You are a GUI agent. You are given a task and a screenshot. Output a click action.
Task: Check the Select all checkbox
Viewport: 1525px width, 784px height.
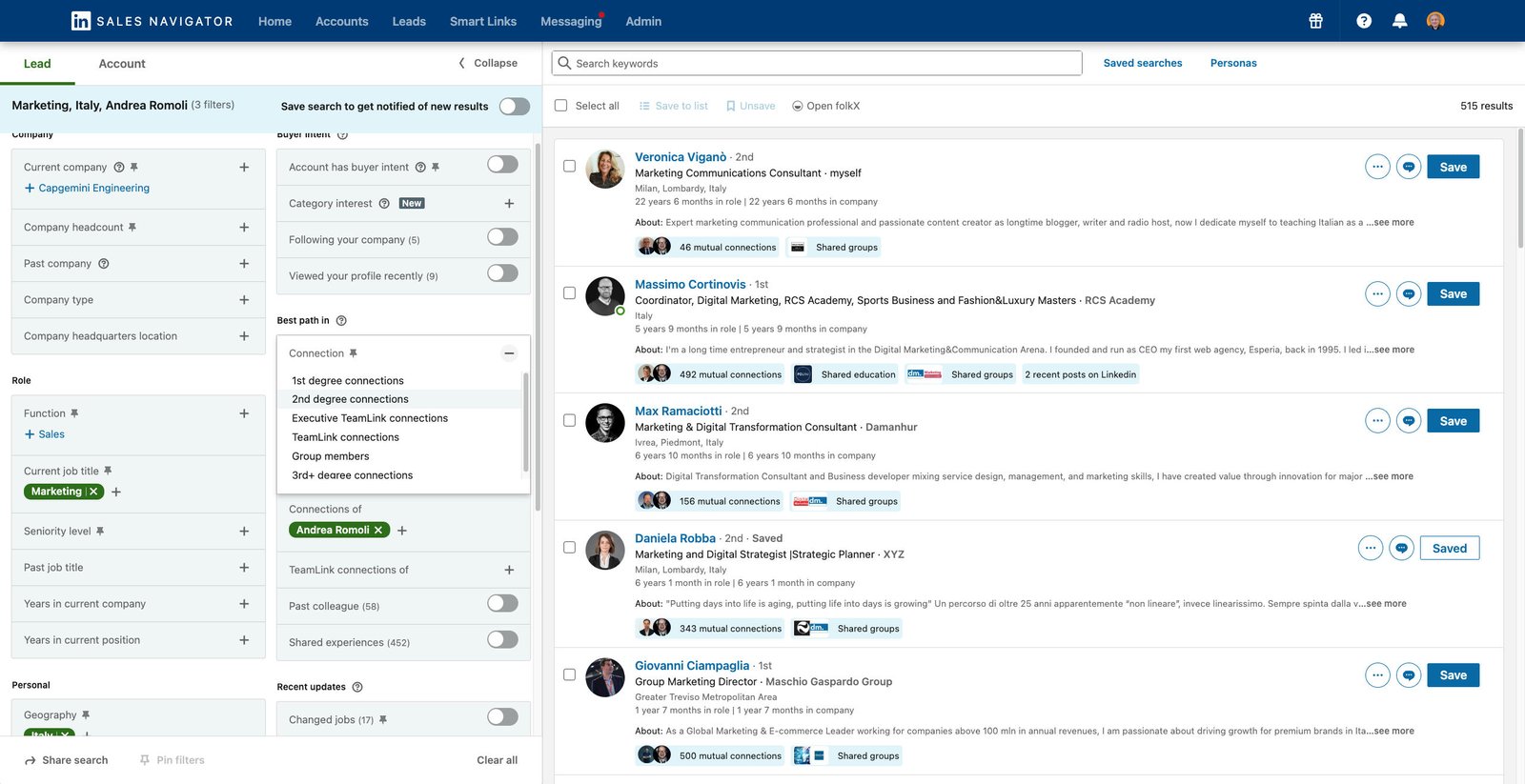click(x=560, y=106)
